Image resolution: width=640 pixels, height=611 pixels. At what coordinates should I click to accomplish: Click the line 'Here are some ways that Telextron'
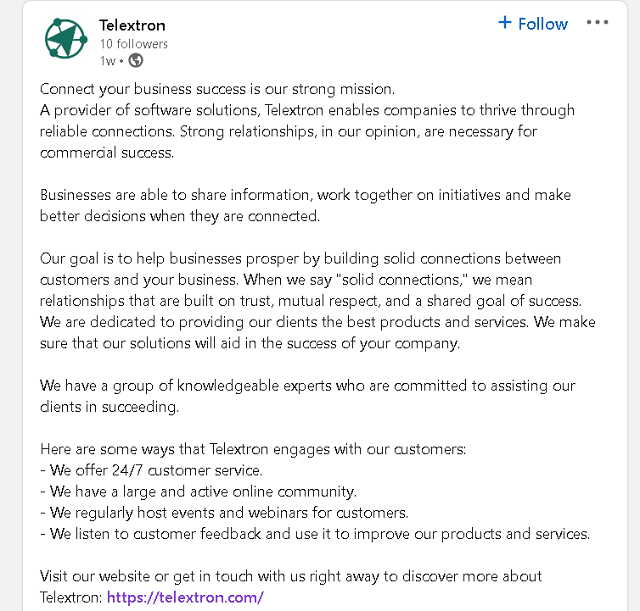253,449
